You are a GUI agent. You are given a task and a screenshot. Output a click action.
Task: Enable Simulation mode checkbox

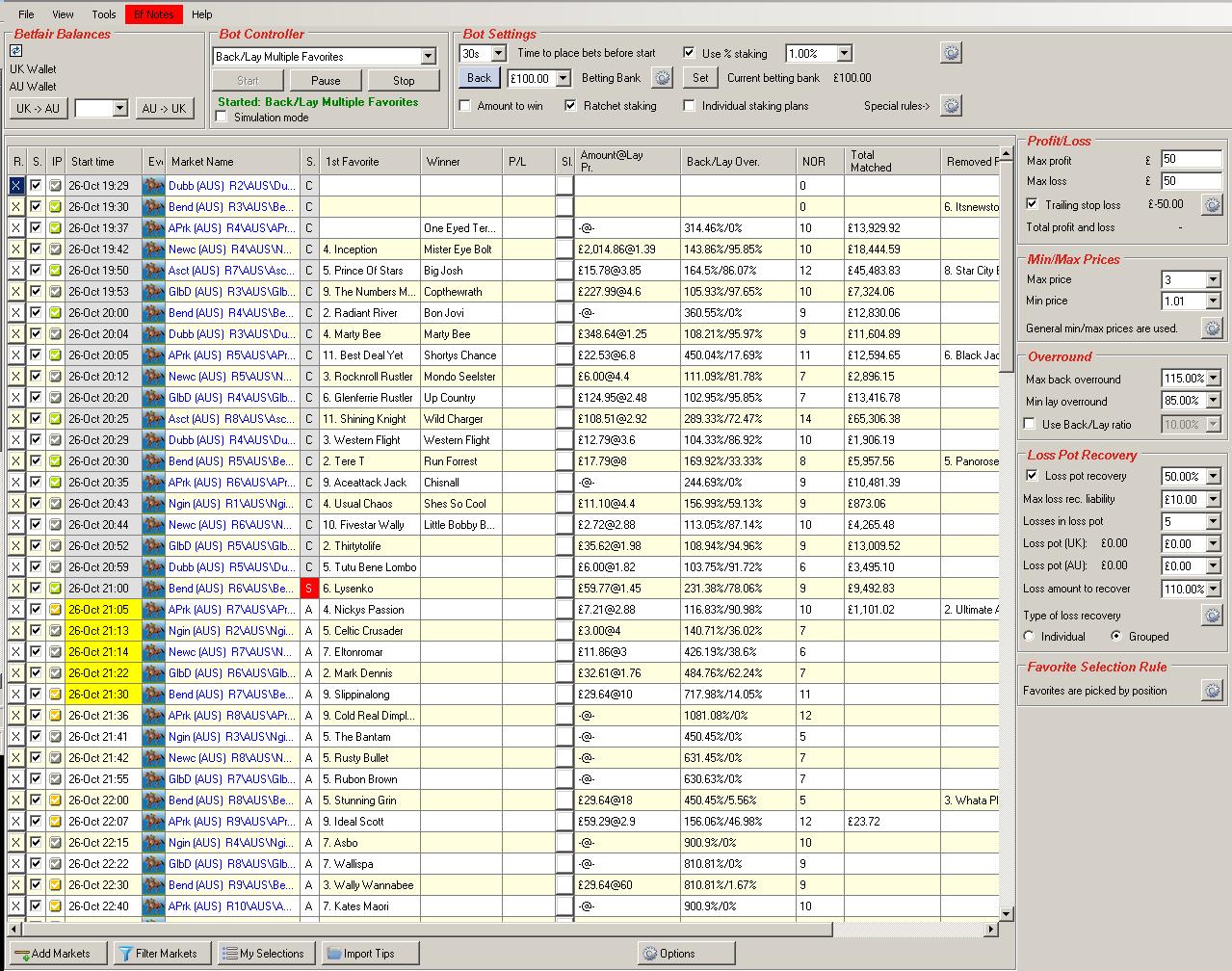222,118
